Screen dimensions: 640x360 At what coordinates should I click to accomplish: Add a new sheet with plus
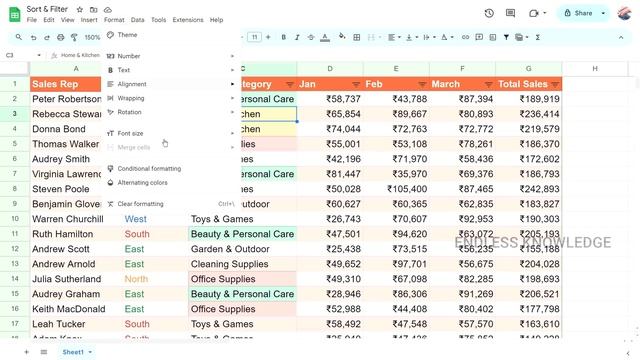pos(27,352)
